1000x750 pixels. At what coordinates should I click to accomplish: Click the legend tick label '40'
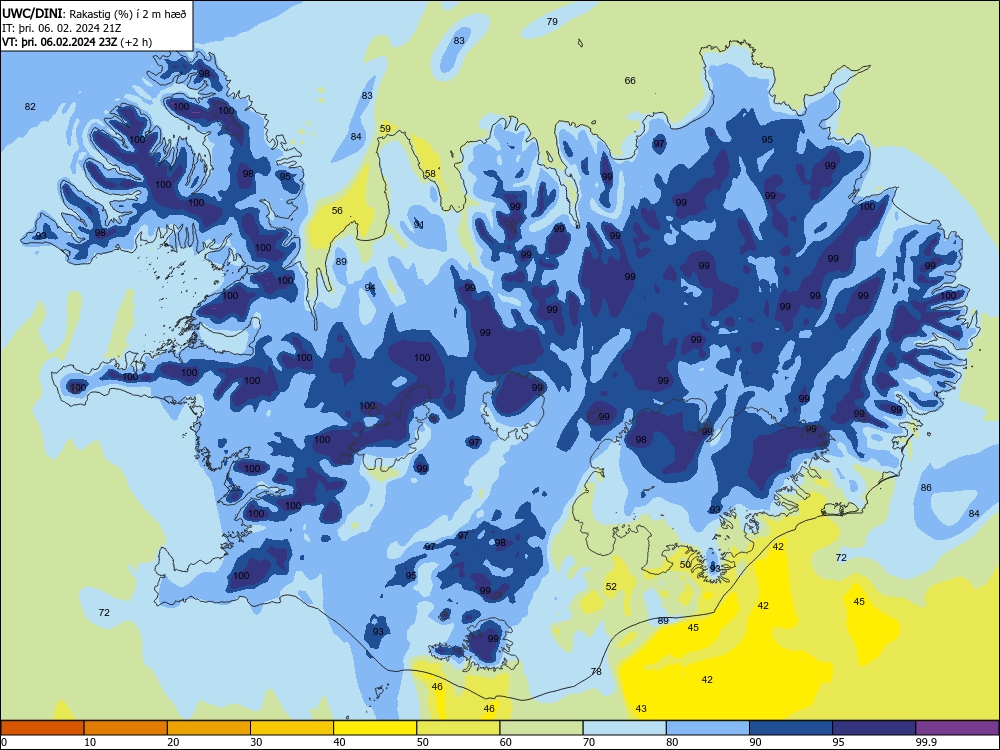pos(339,742)
